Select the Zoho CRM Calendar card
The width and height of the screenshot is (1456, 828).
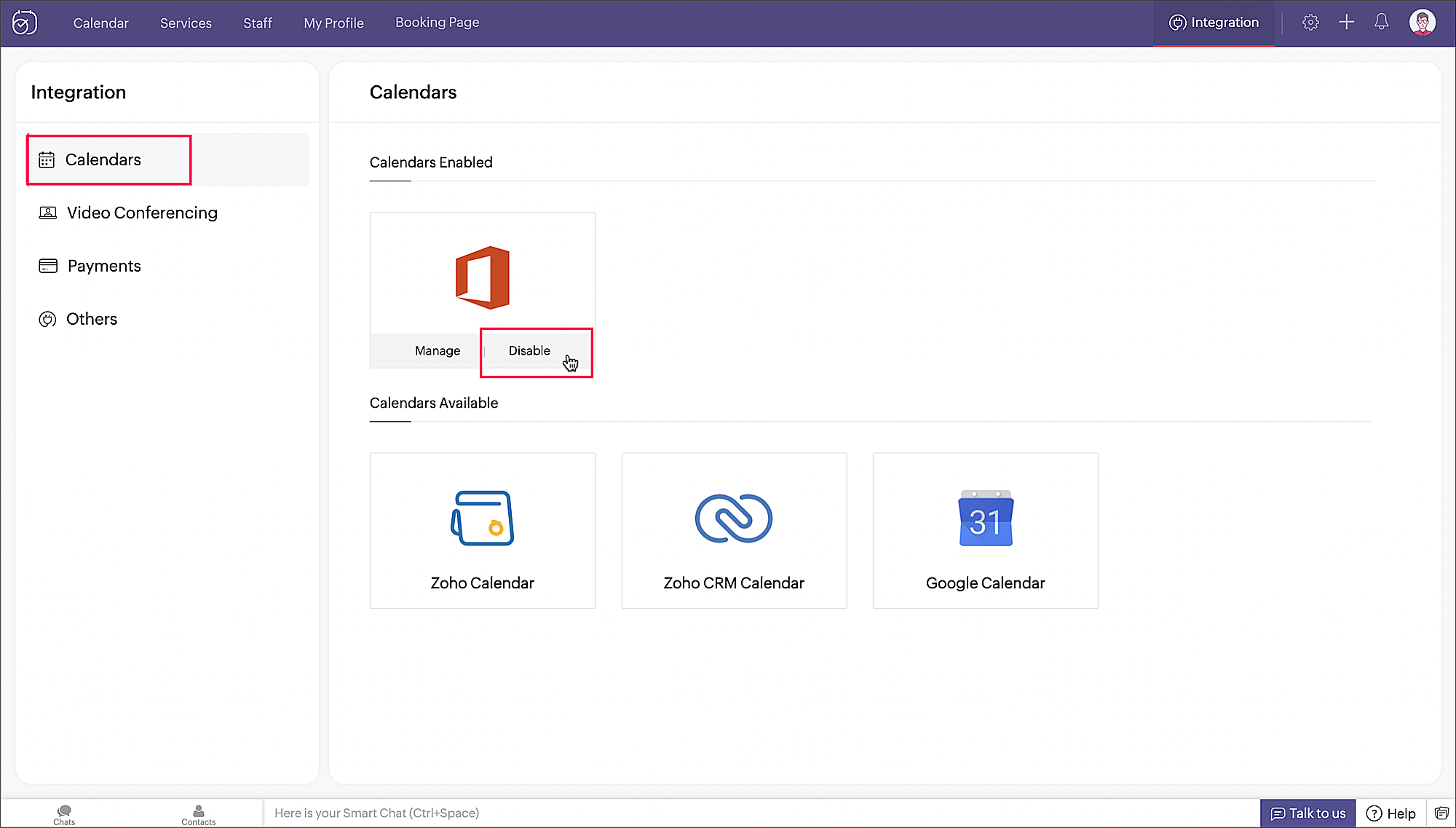click(734, 530)
